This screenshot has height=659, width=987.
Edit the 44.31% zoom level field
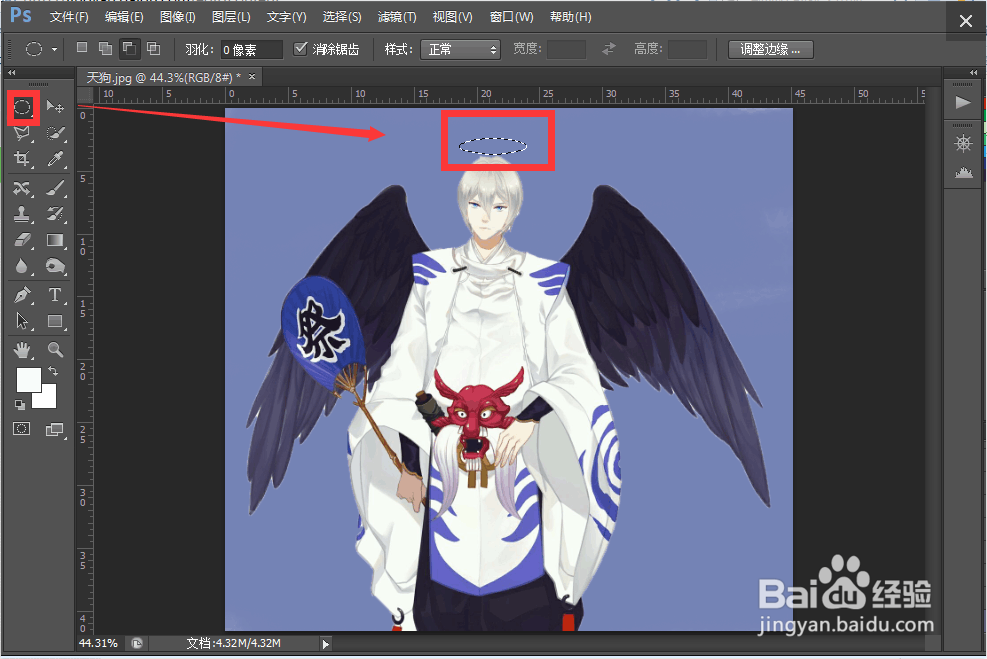click(x=98, y=643)
